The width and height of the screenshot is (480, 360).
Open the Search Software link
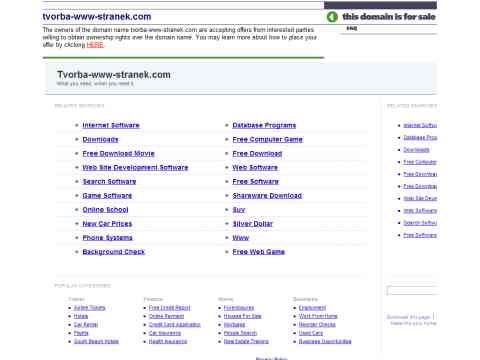tap(109, 181)
